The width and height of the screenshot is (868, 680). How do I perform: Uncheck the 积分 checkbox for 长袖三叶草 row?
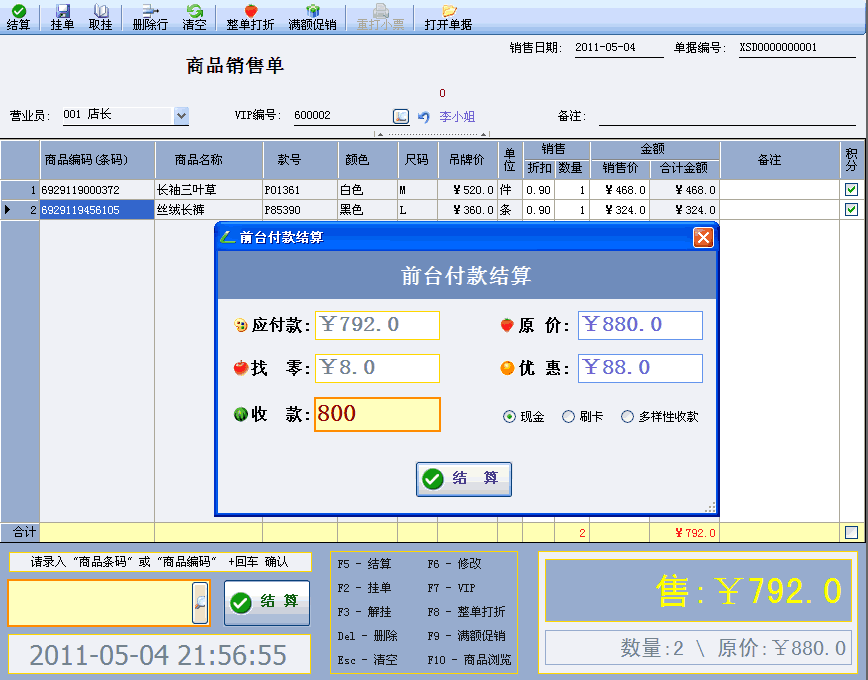[851, 189]
